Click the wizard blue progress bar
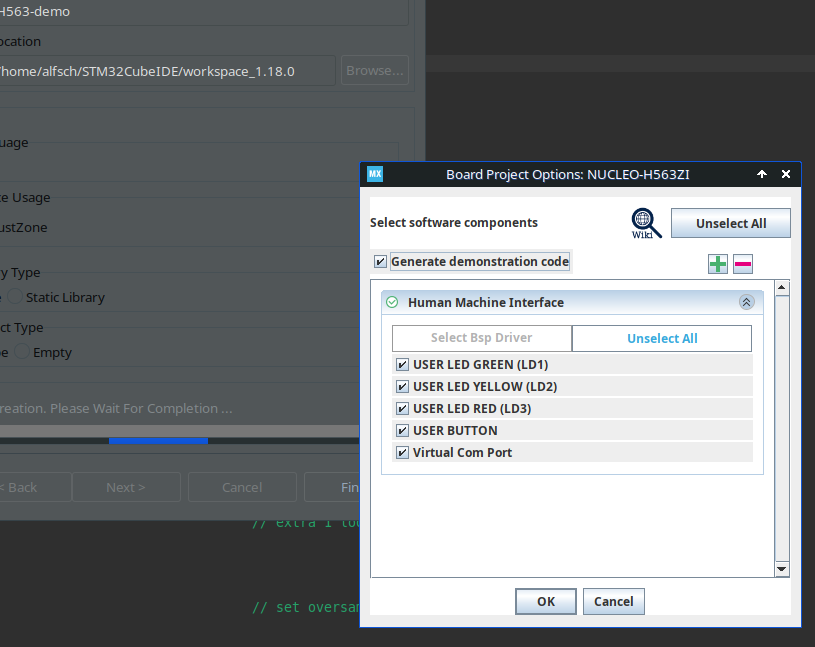Screen dimensions: 815x647 (x=159, y=441)
